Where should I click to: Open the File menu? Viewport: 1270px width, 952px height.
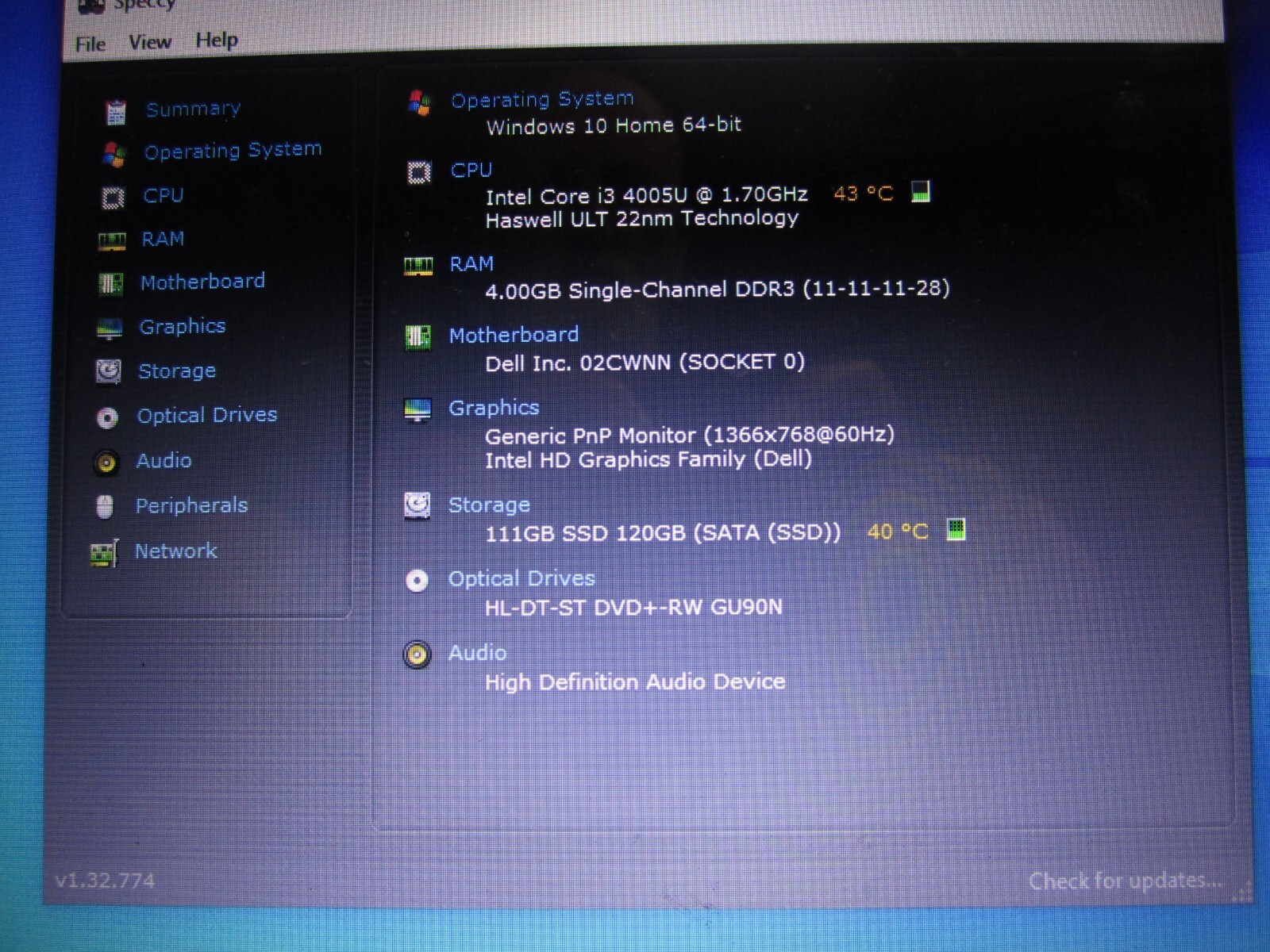[x=90, y=44]
